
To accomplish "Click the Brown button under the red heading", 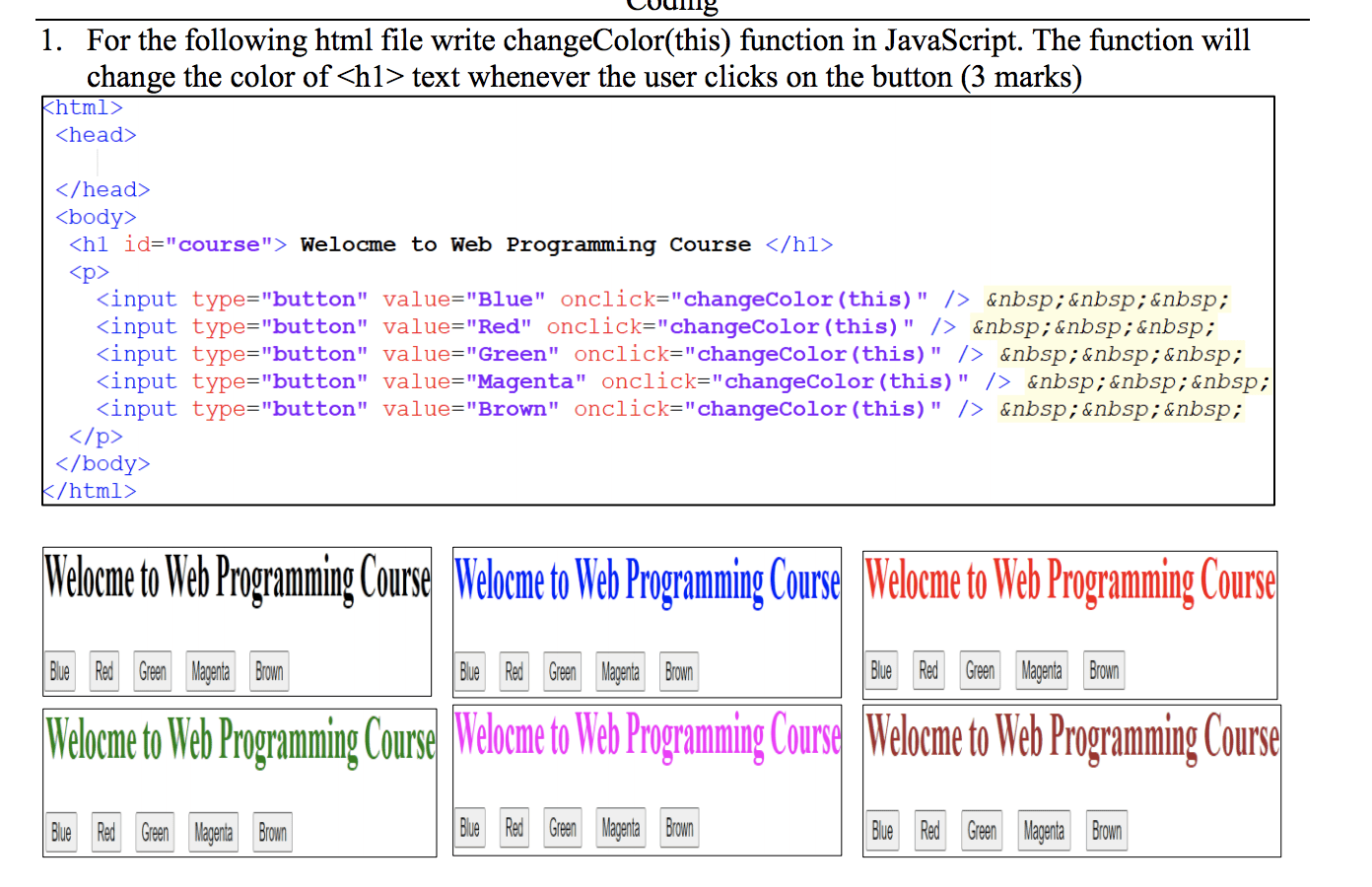I will 1103,670.
